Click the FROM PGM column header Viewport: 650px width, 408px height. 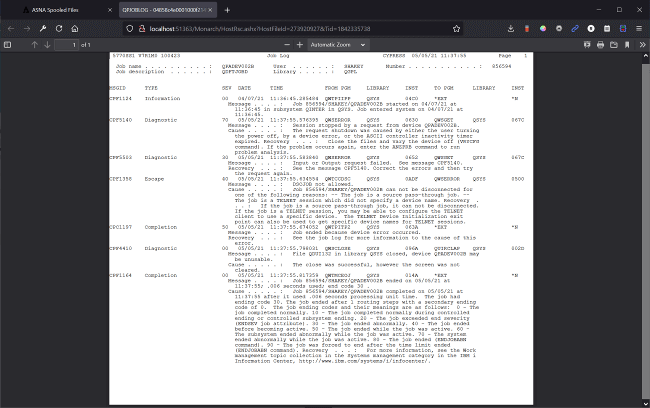point(337,88)
